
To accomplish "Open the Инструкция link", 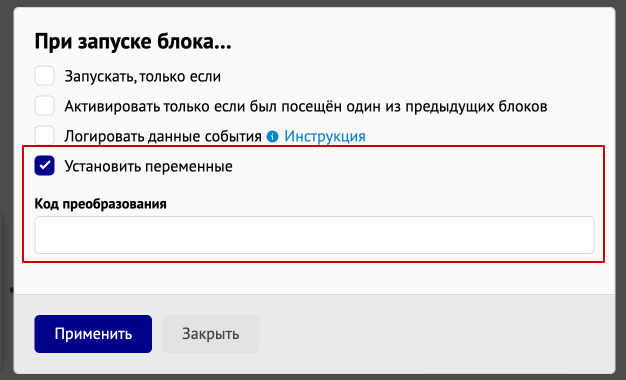I will click(x=325, y=137).
